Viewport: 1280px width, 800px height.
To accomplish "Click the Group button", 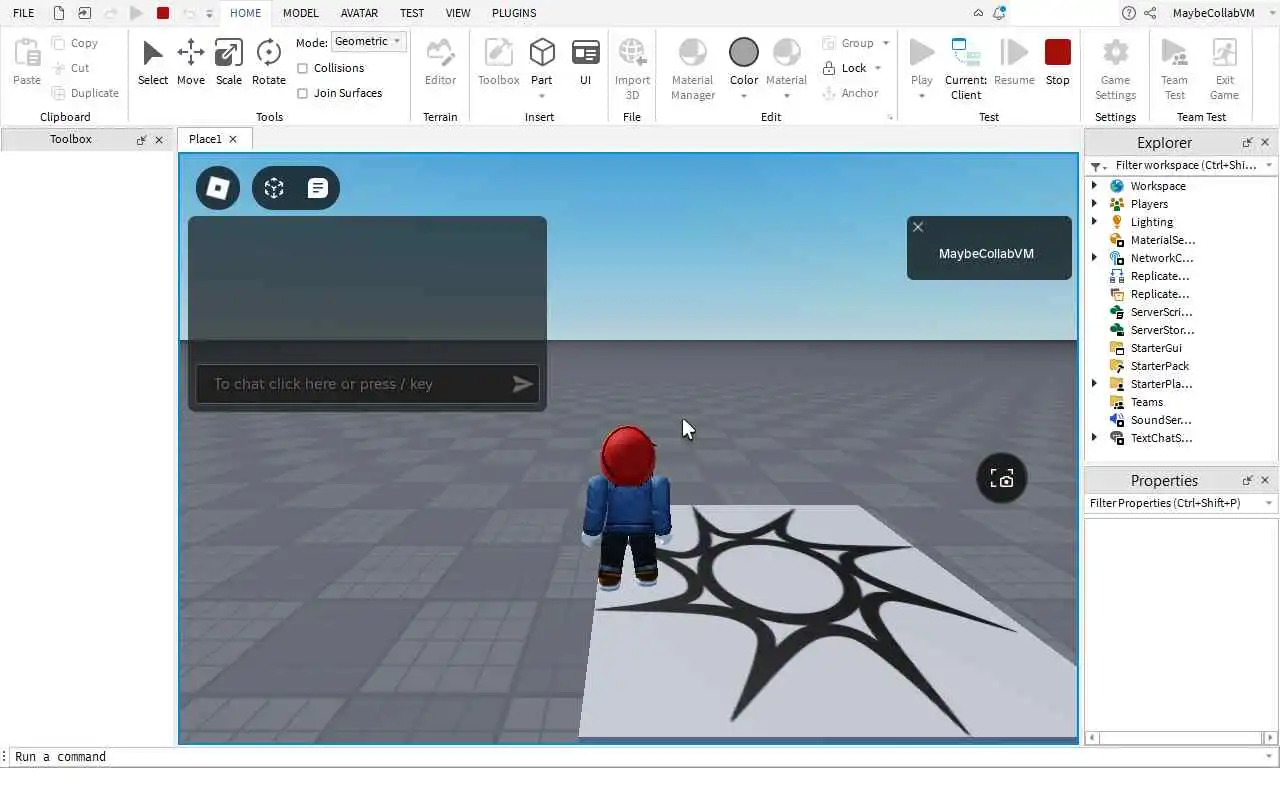I will (x=848, y=43).
